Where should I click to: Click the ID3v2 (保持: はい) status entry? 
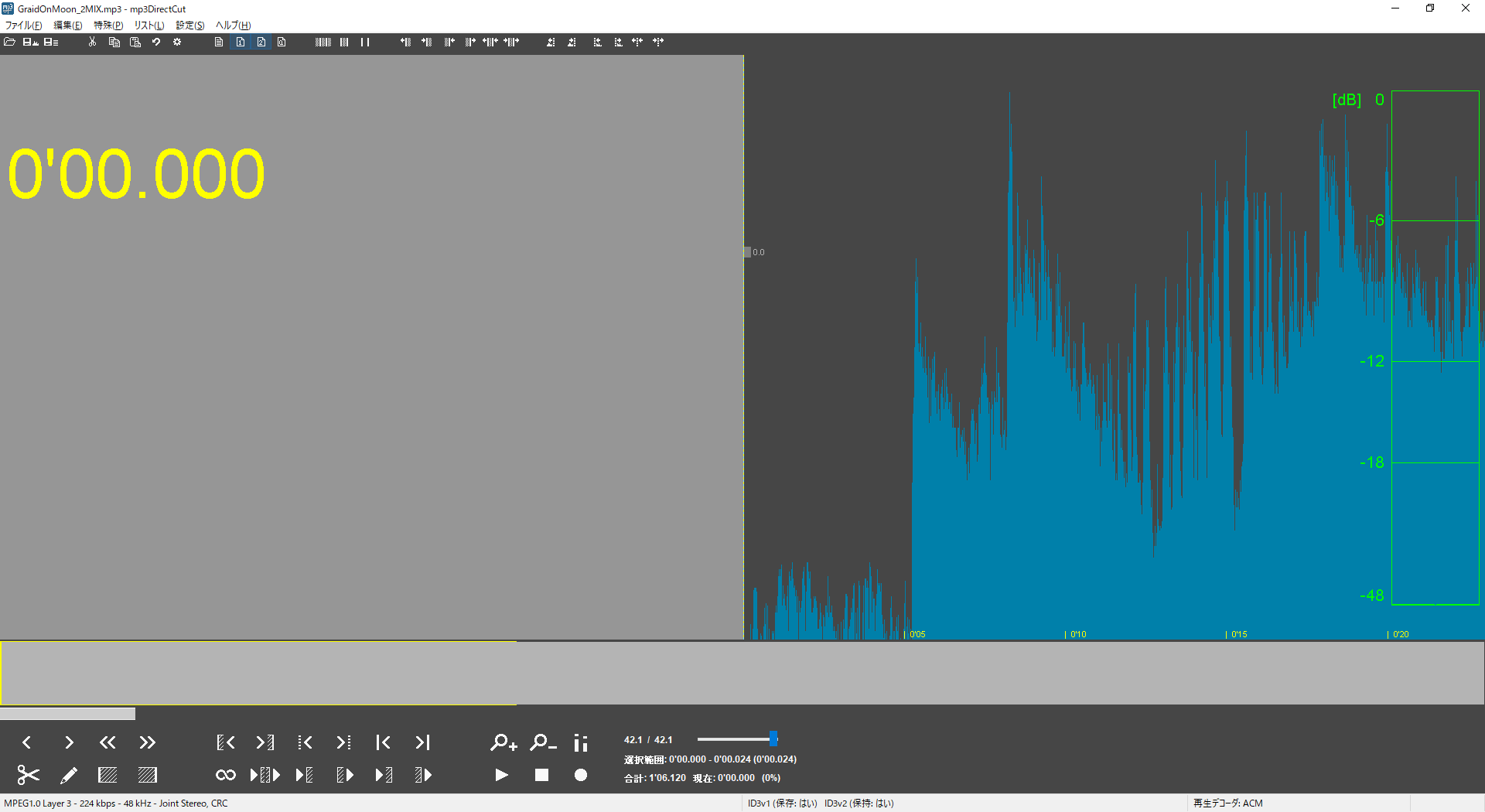[859, 803]
